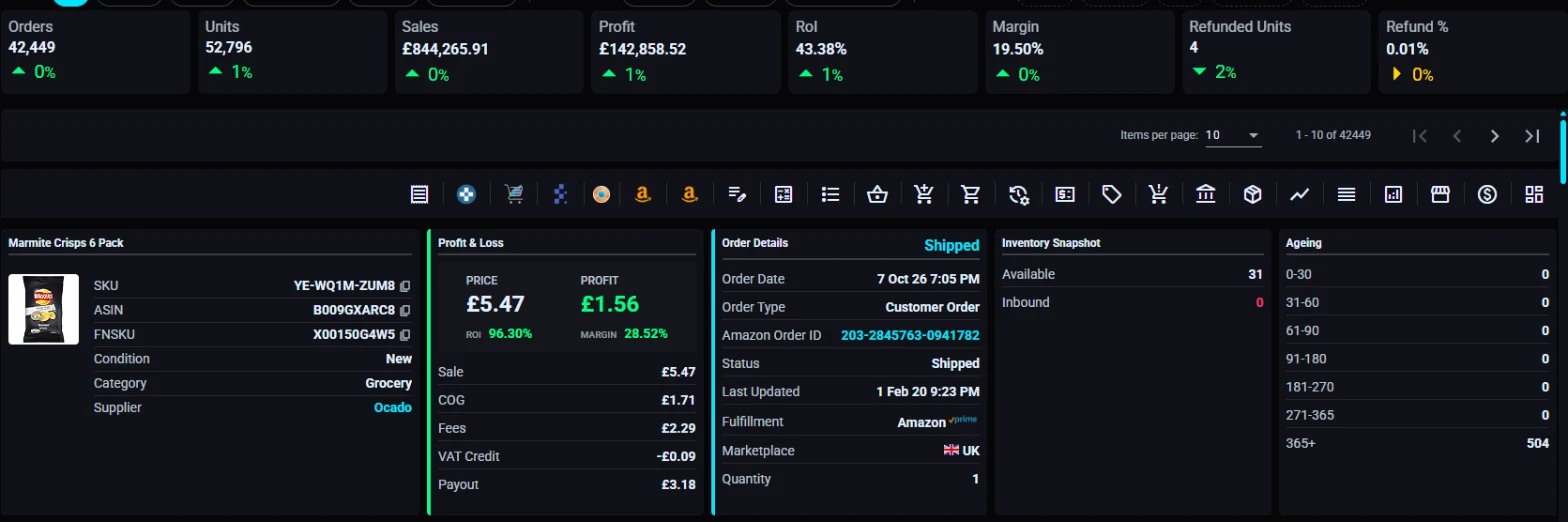The width and height of the screenshot is (1568, 522).
Task: Jump to the last page
Action: [x=1532, y=136]
